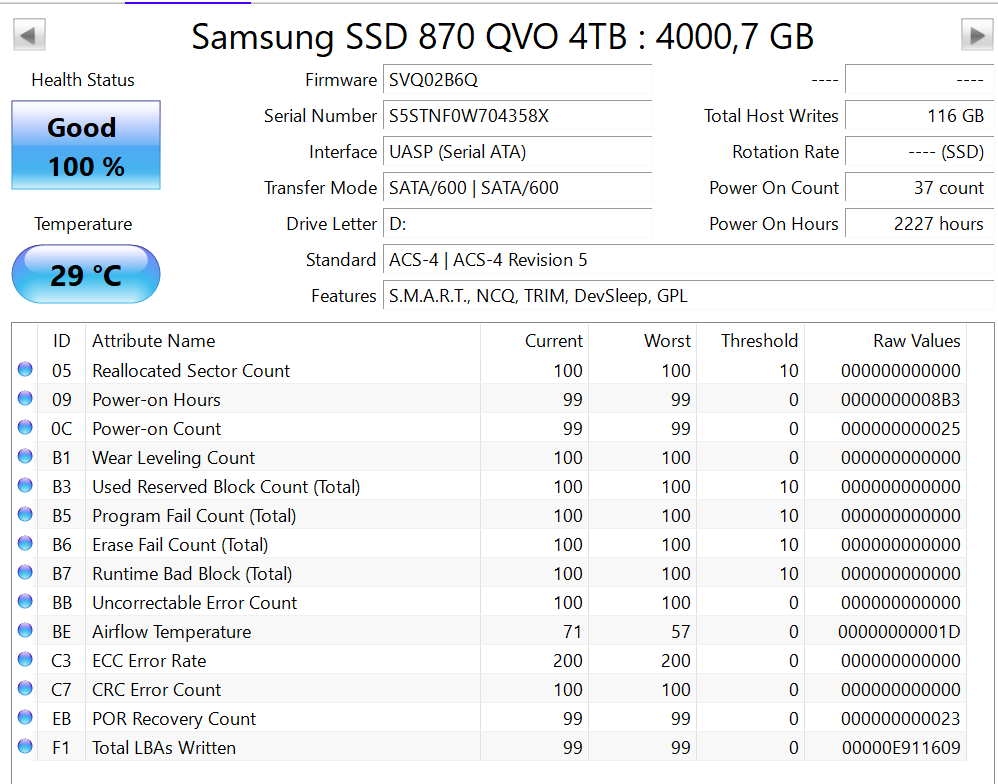Click the status dot for Airflow Temperature
Screen dimensions: 998x784
pyautogui.click(x=25, y=631)
